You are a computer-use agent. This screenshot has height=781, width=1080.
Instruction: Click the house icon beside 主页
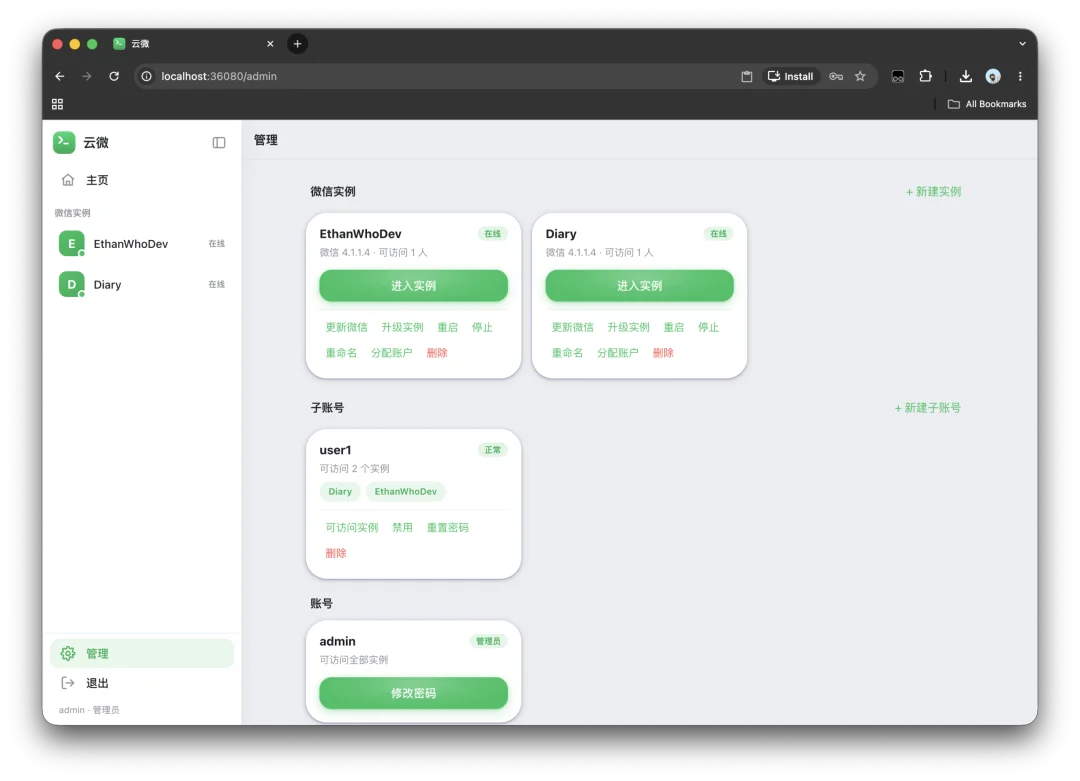[x=68, y=180]
